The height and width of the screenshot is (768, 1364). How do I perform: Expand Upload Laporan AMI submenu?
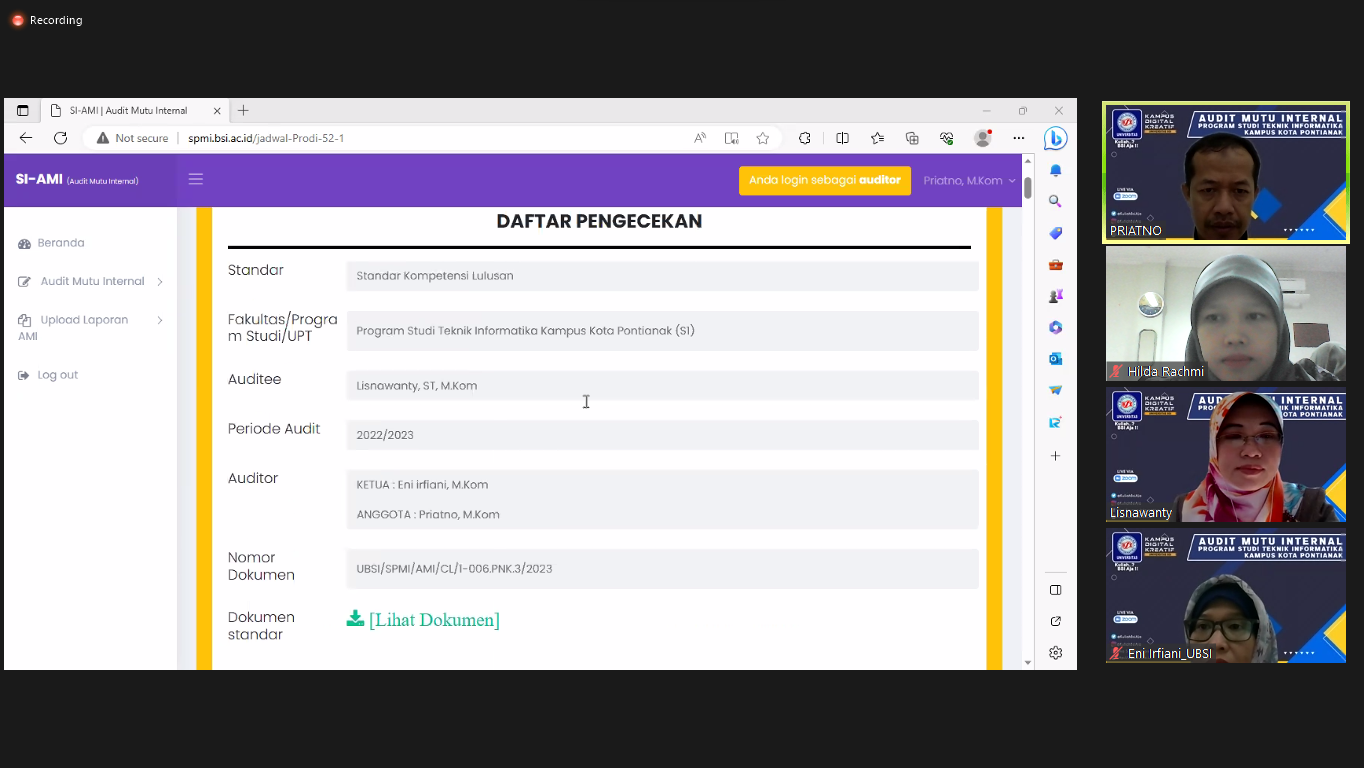pos(91,328)
